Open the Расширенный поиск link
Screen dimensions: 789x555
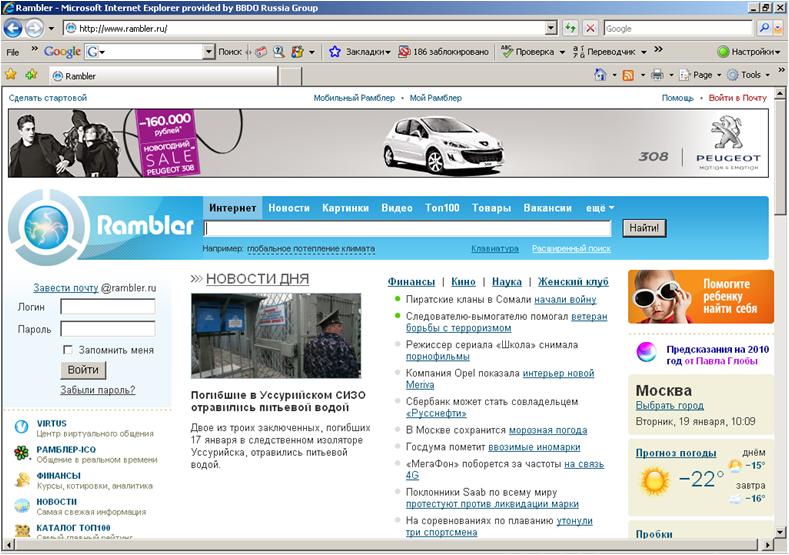(x=571, y=248)
